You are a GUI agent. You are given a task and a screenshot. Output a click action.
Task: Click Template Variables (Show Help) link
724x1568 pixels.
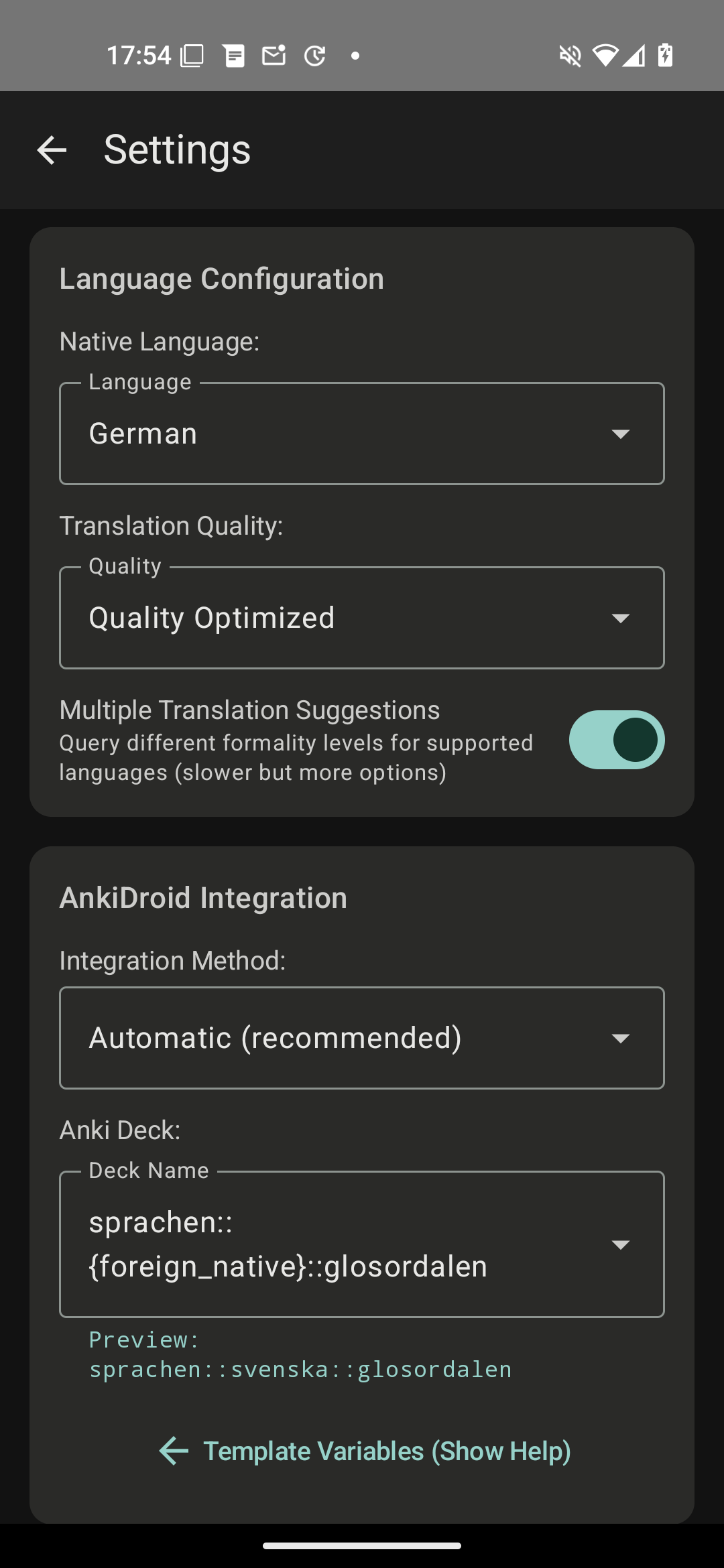pyautogui.click(x=387, y=1451)
